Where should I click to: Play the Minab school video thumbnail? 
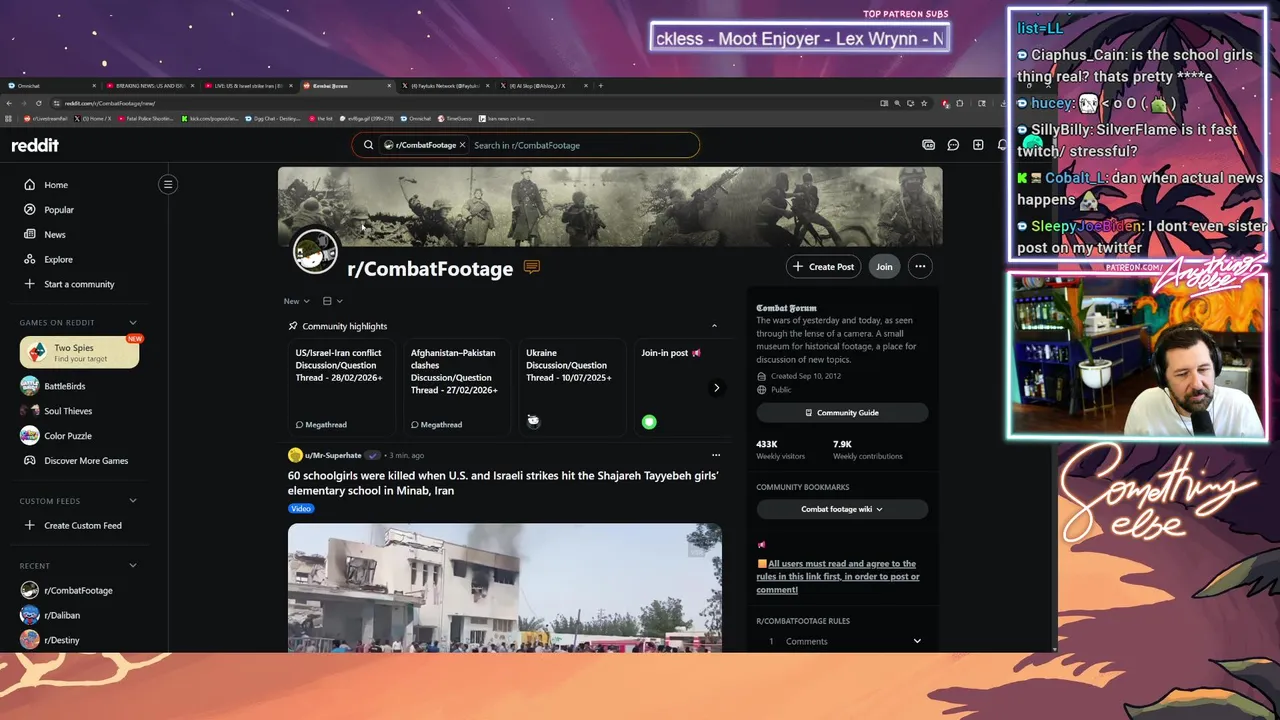pyautogui.click(x=505, y=588)
